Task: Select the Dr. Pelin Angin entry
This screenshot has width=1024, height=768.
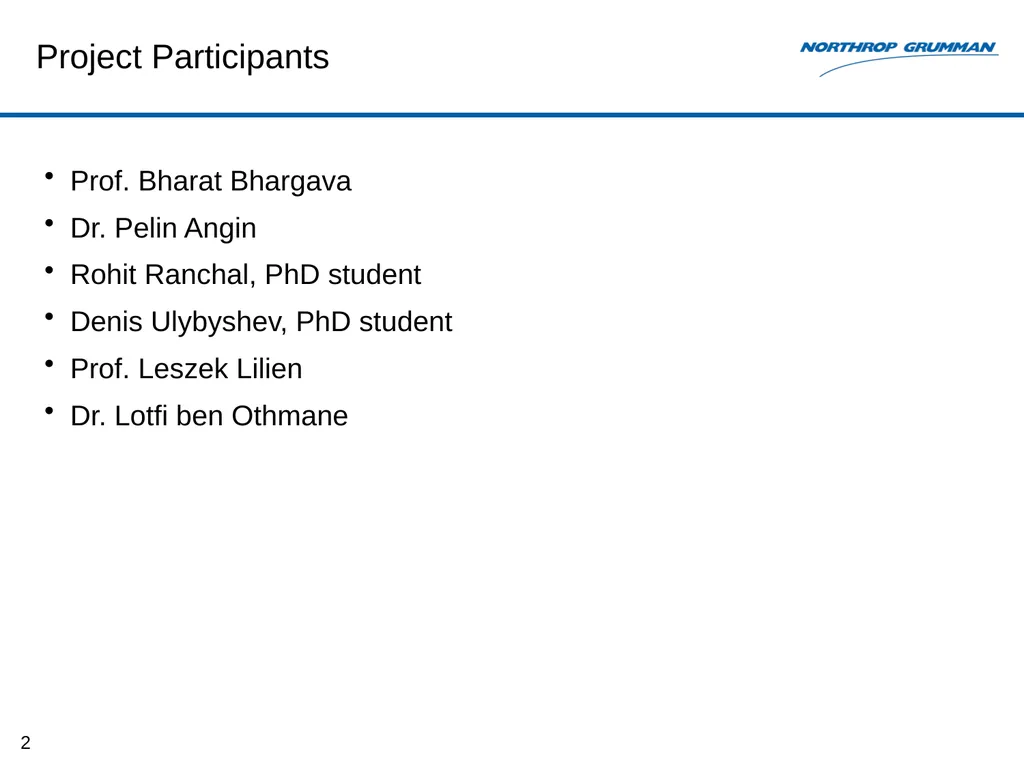Action: click(x=163, y=229)
